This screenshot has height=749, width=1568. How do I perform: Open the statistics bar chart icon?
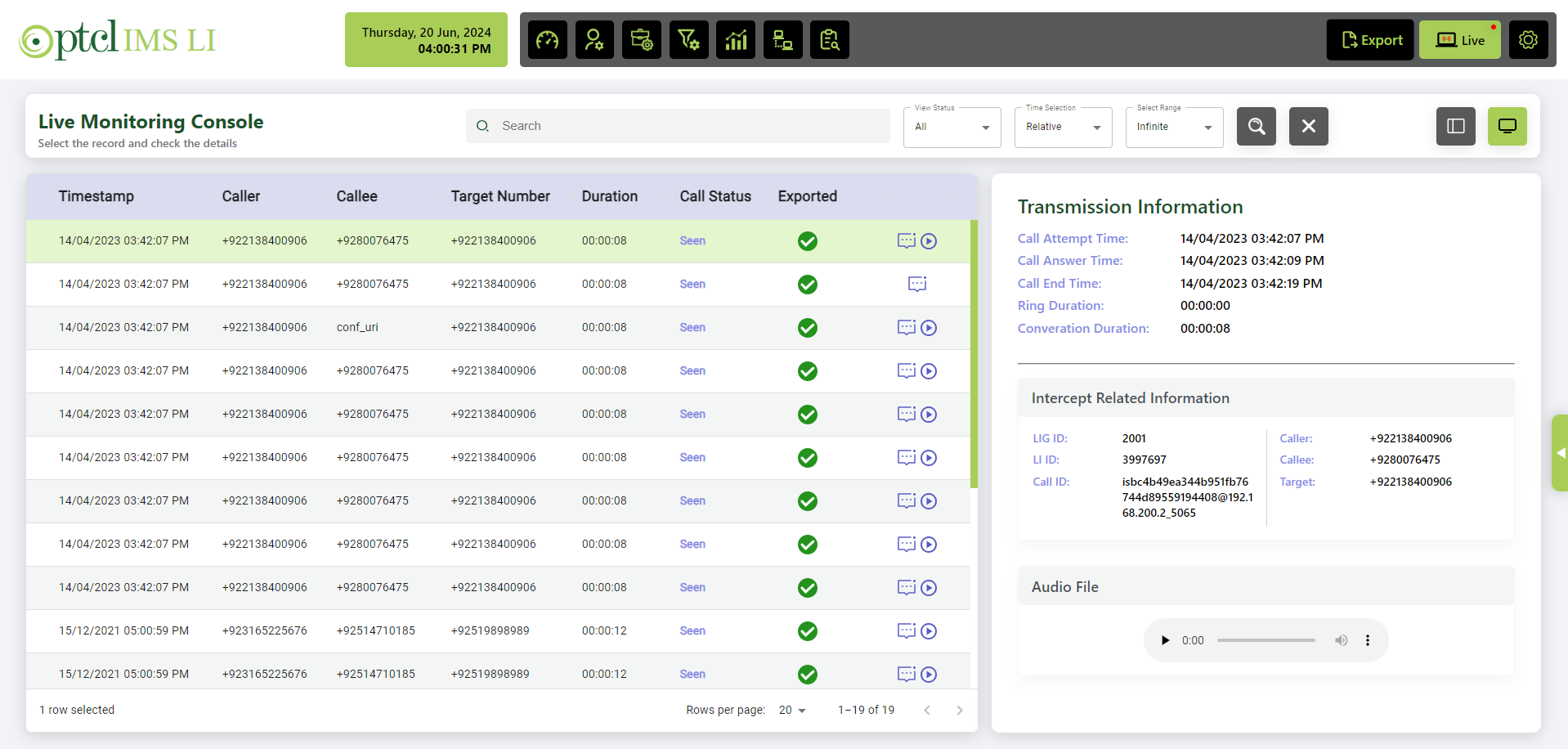point(736,40)
